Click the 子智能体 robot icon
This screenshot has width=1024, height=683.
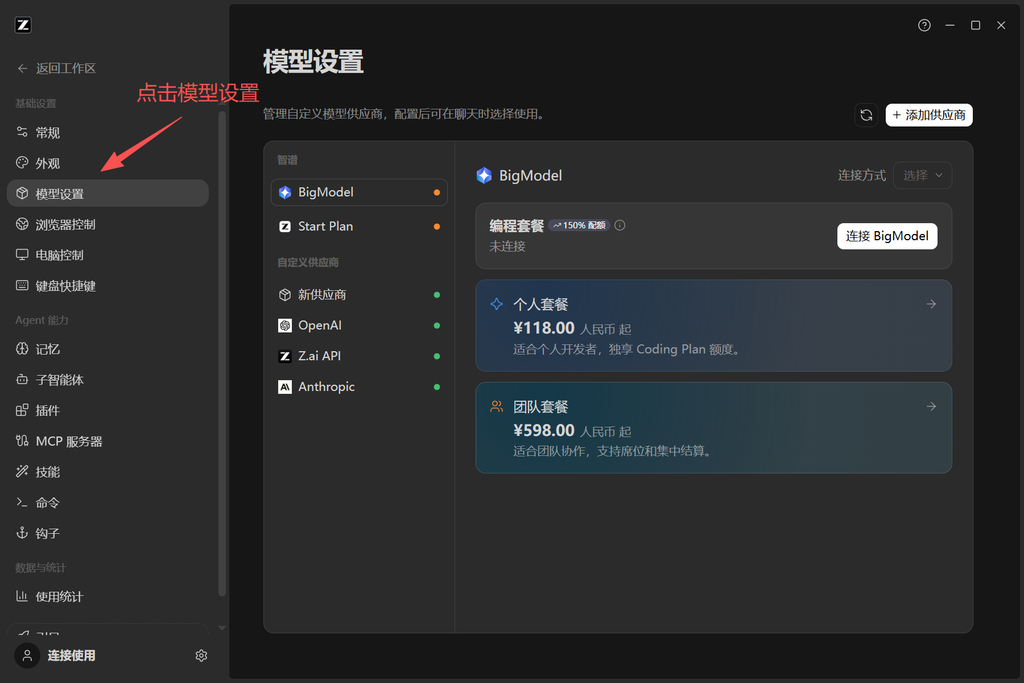pos(22,379)
